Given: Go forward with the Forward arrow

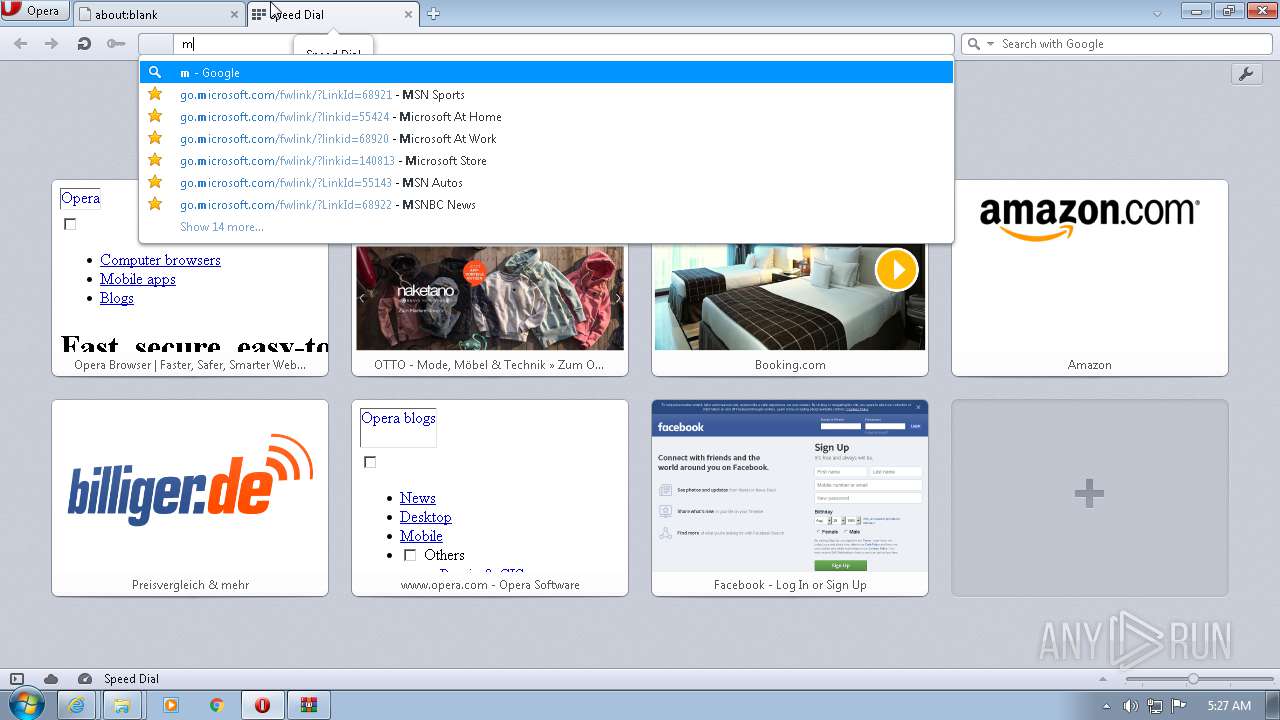Looking at the screenshot, I should click(52, 44).
